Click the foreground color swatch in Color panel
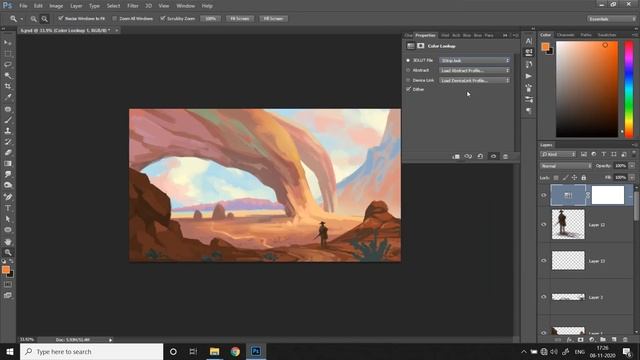The width and height of the screenshot is (640, 360). pos(545,47)
